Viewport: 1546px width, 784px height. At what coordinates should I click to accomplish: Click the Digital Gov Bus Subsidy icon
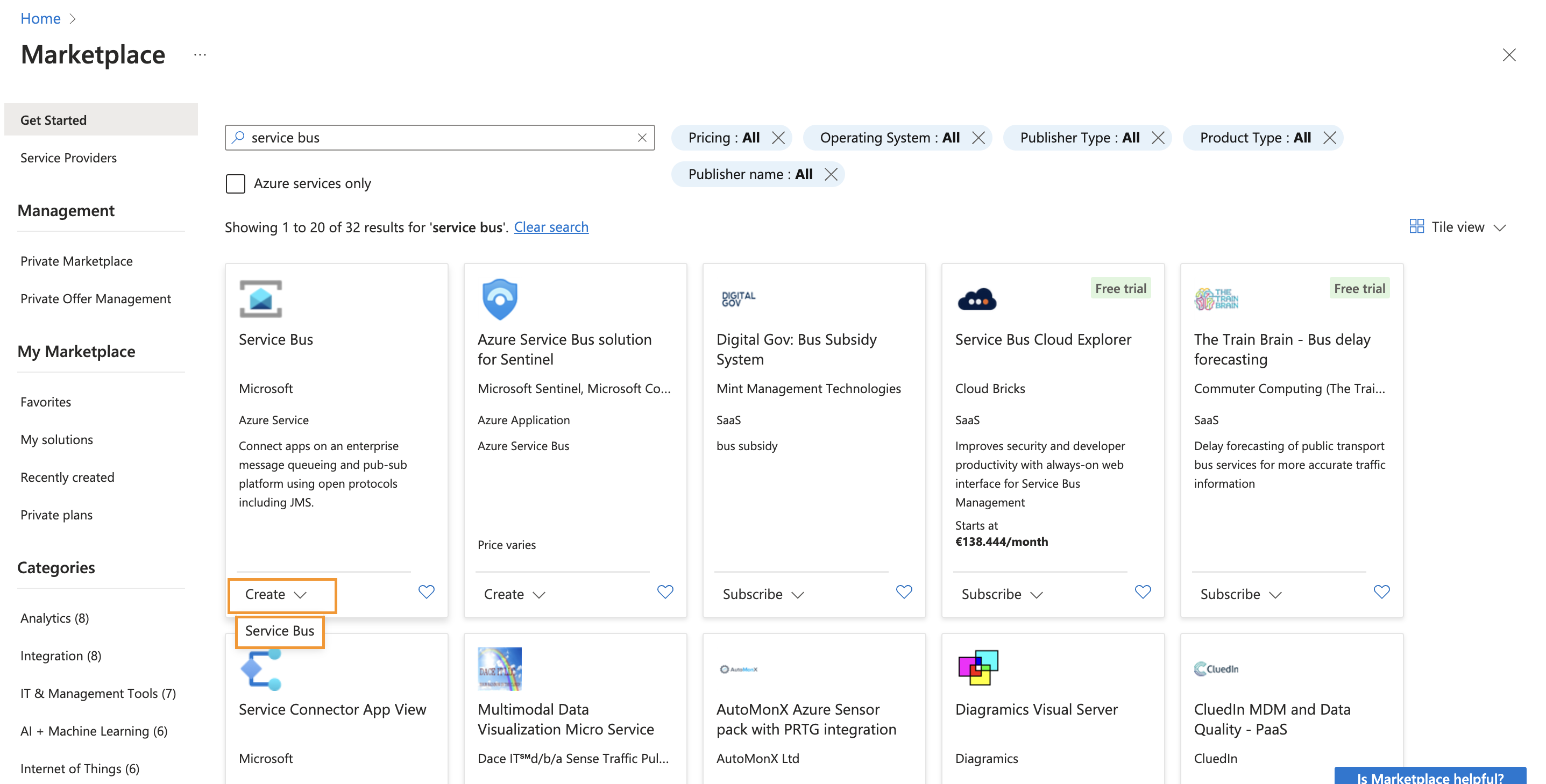coord(739,298)
